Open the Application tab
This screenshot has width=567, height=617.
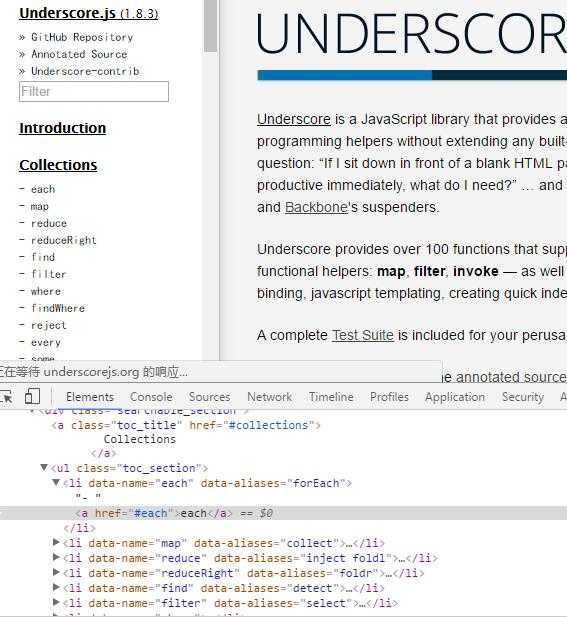pyautogui.click(x=455, y=397)
